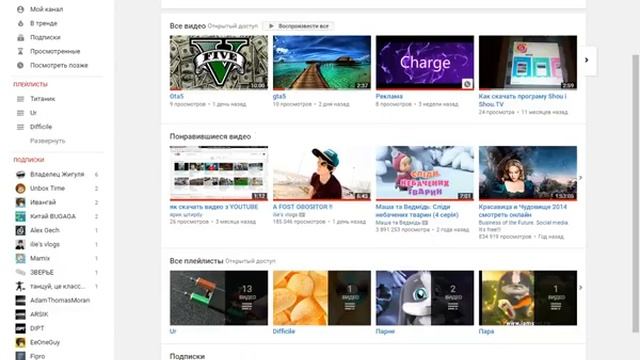Click the Unbox Time channel avatar
The image size is (640, 360).
pos(20,188)
